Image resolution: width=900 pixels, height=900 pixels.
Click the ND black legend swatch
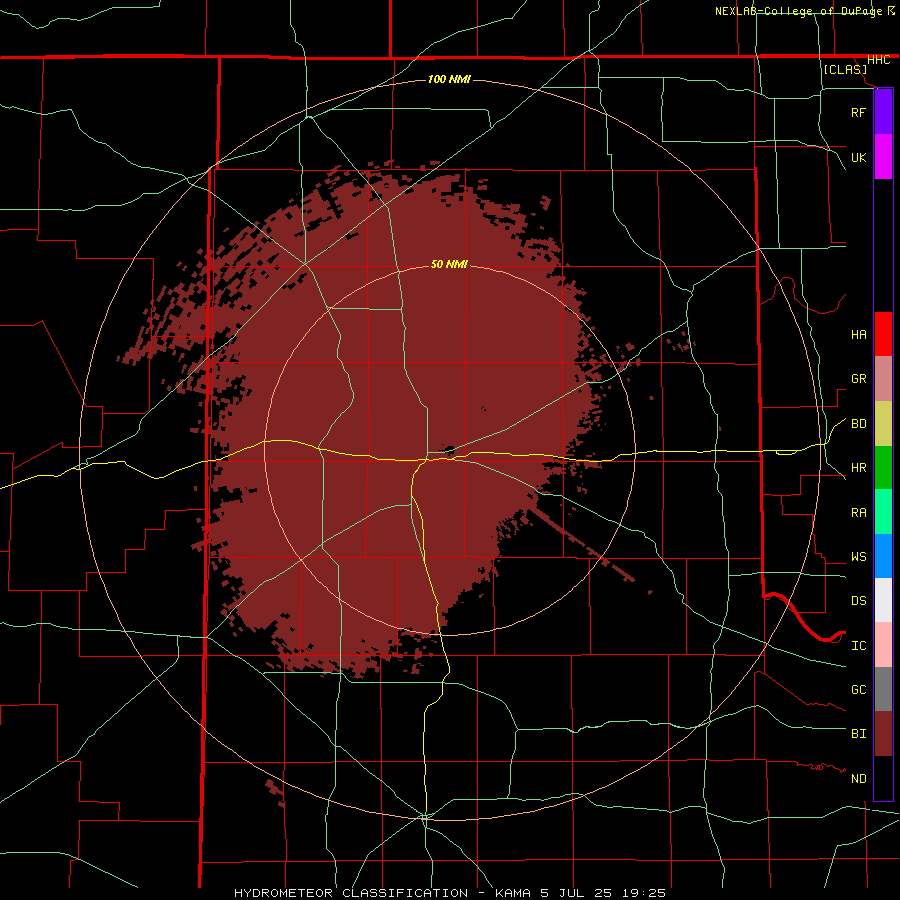(883, 778)
